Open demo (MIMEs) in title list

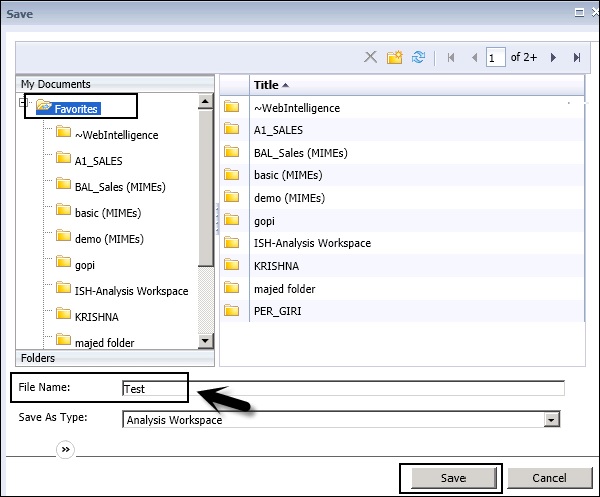click(x=290, y=198)
